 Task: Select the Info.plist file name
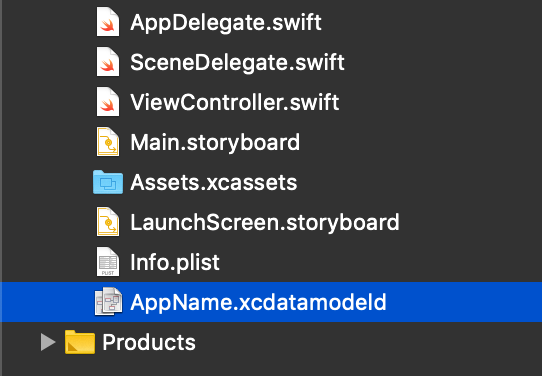pos(175,263)
